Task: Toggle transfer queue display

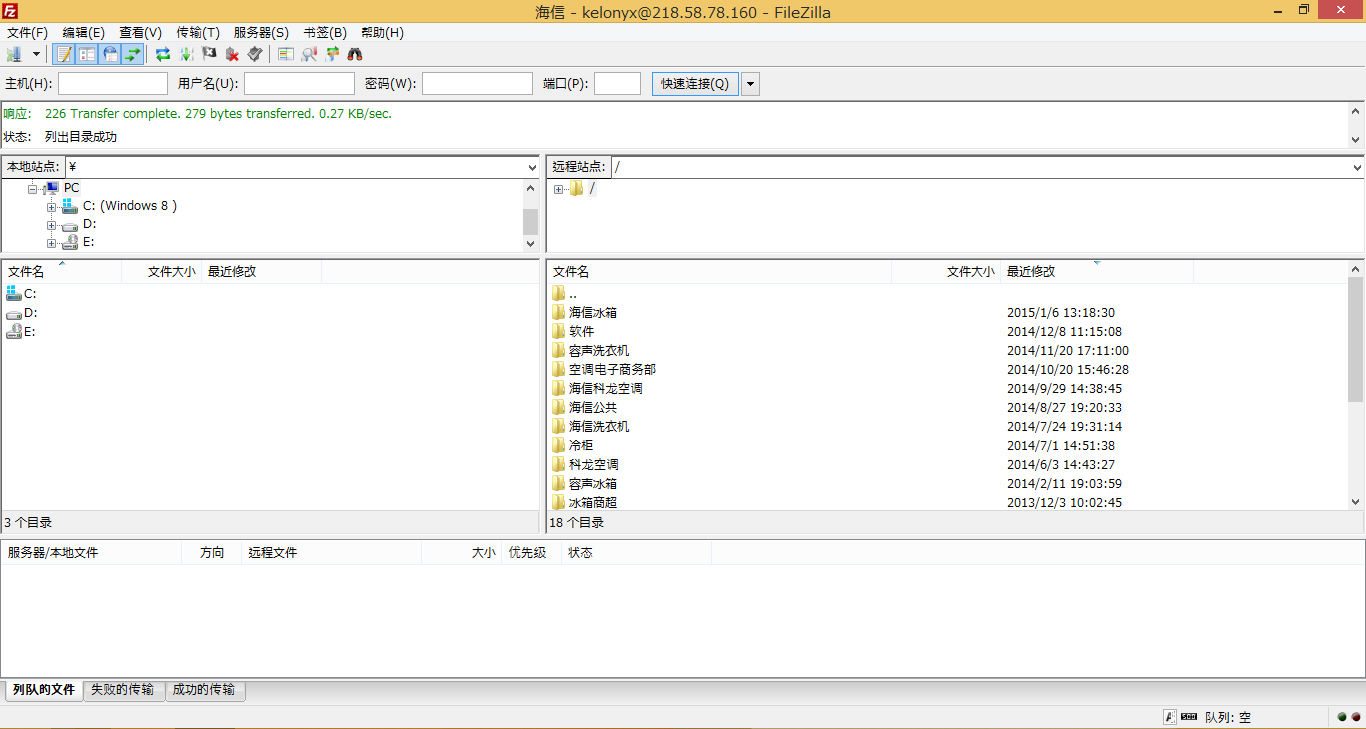Action: point(133,54)
